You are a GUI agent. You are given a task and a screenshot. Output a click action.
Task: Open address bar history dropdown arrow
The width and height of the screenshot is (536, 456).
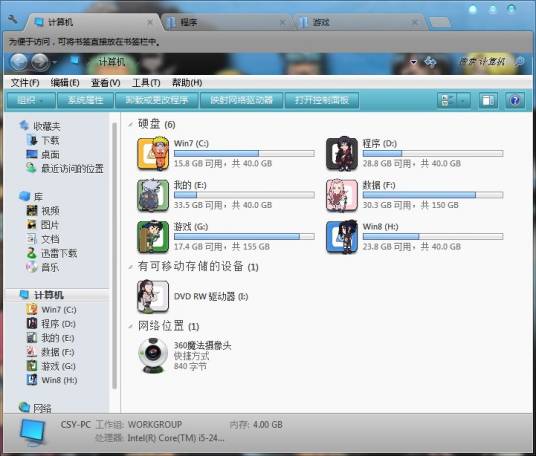click(414, 62)
